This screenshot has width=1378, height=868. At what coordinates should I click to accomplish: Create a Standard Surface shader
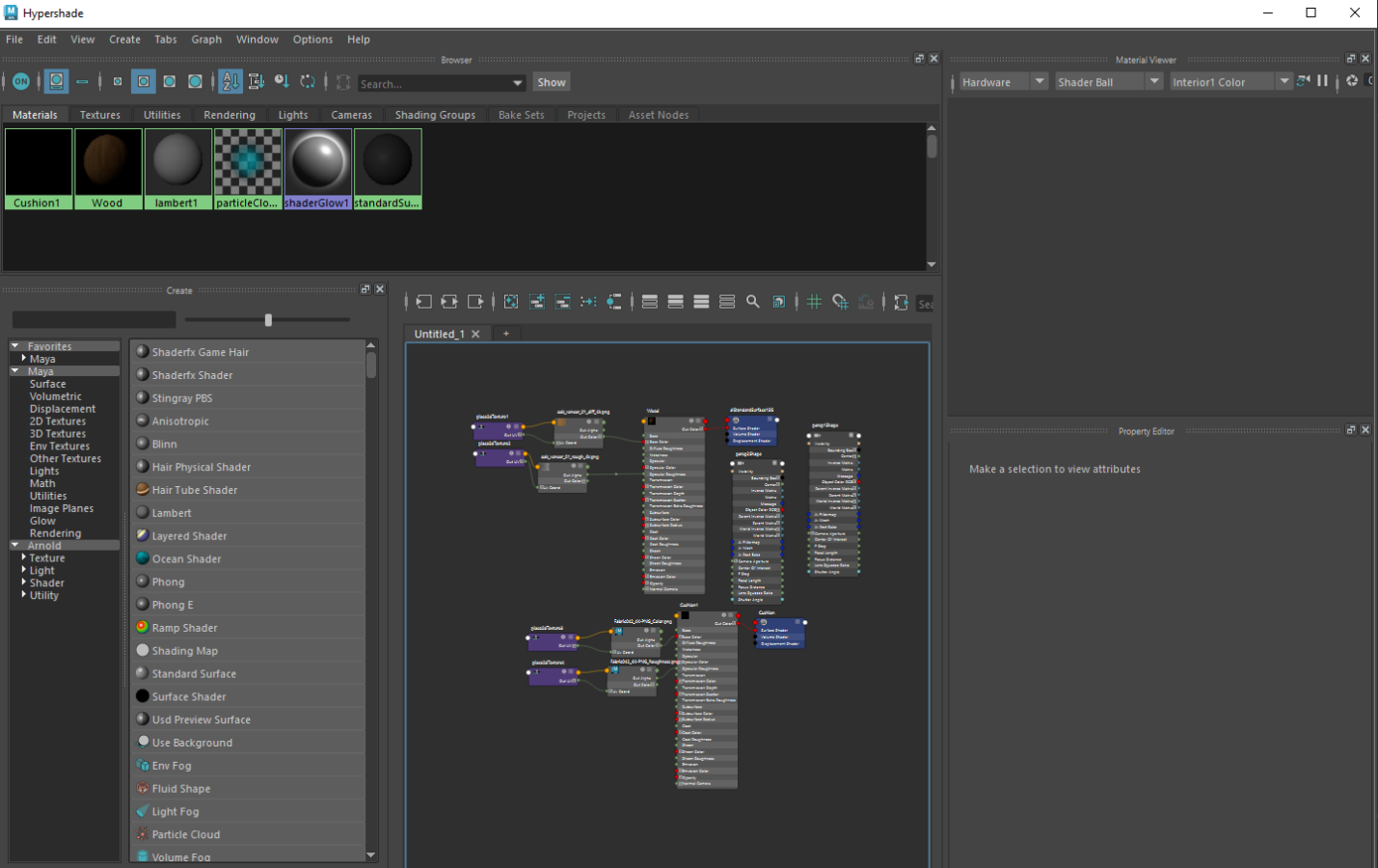click(249, 673)
